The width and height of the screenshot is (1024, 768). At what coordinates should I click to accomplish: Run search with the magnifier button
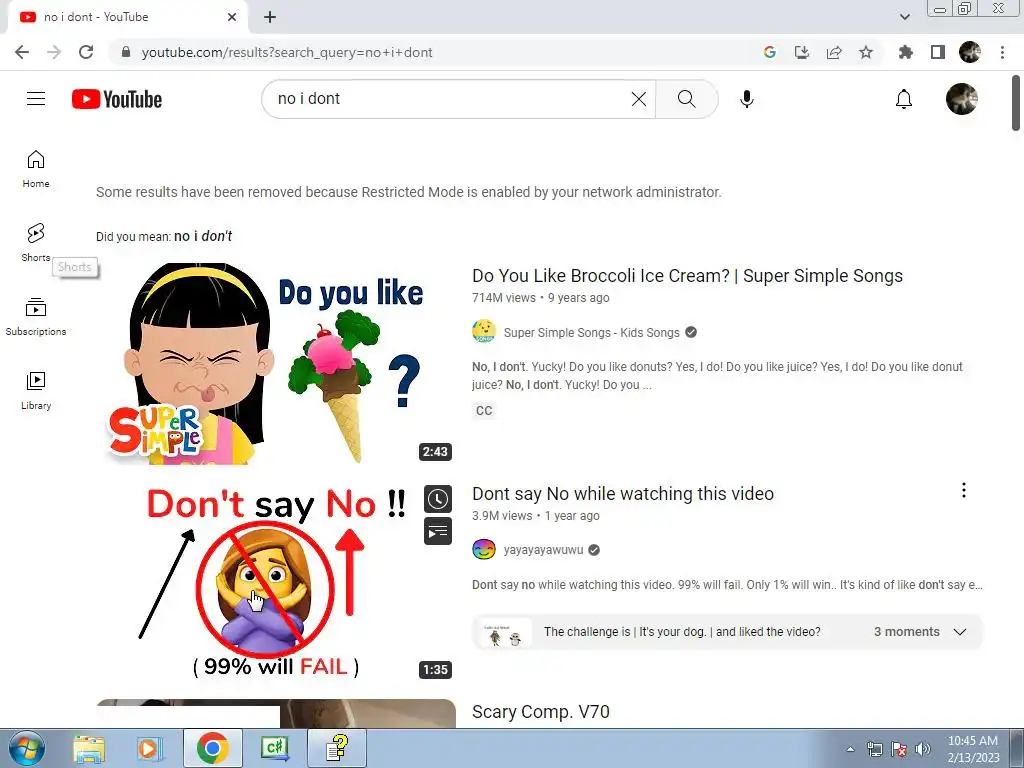686,99
